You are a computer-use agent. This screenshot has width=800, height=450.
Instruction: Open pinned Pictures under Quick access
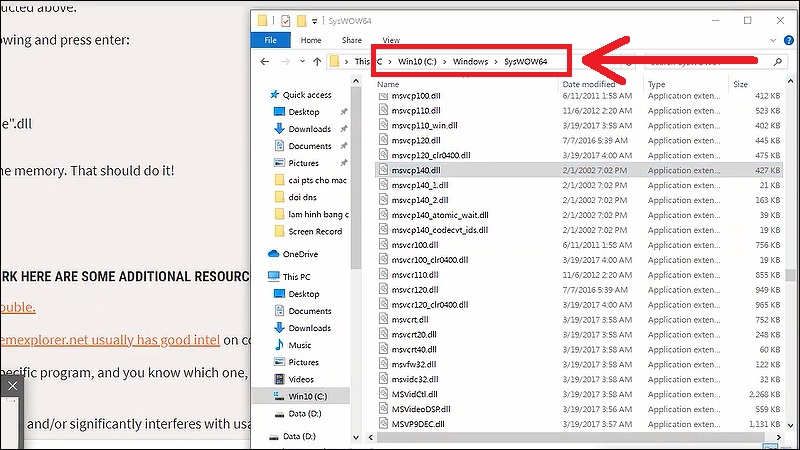[303, 163]
